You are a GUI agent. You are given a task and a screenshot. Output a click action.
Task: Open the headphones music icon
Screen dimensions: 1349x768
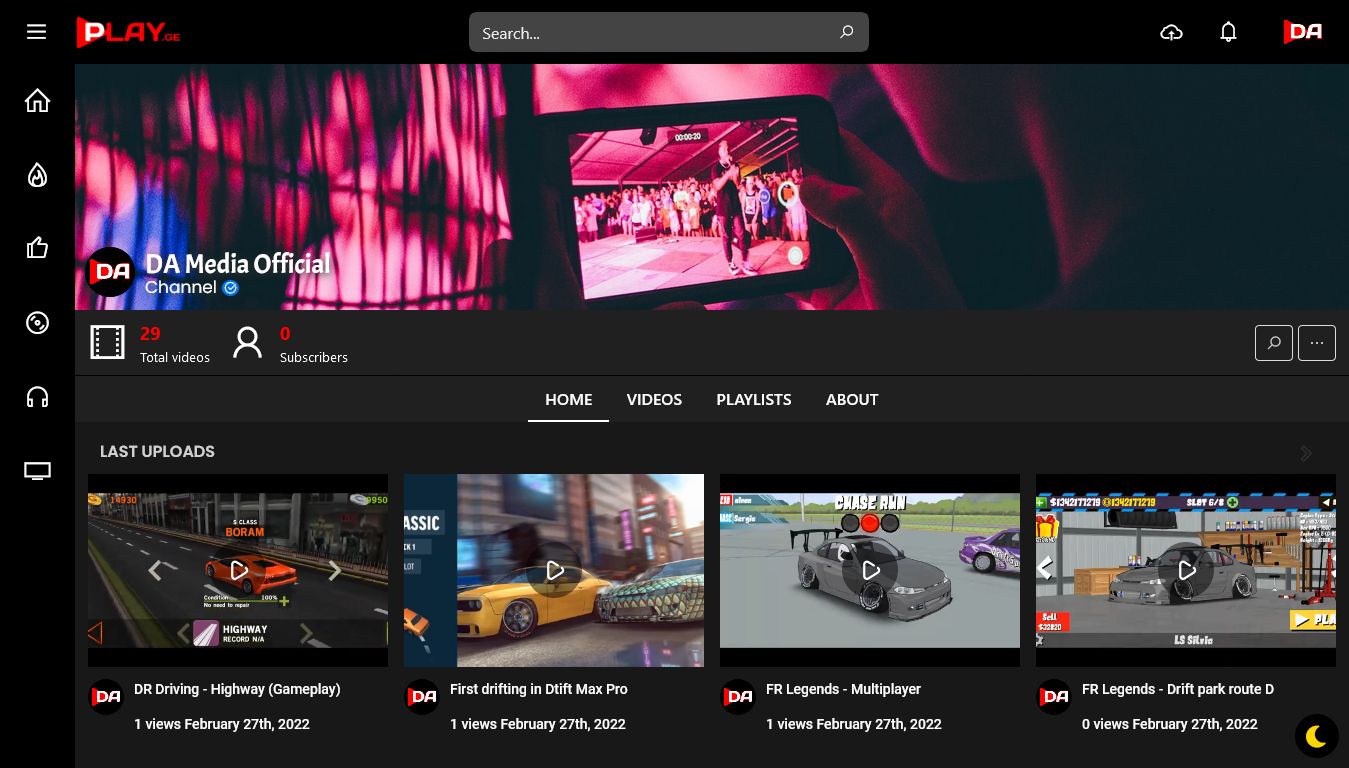pos(37,397)
